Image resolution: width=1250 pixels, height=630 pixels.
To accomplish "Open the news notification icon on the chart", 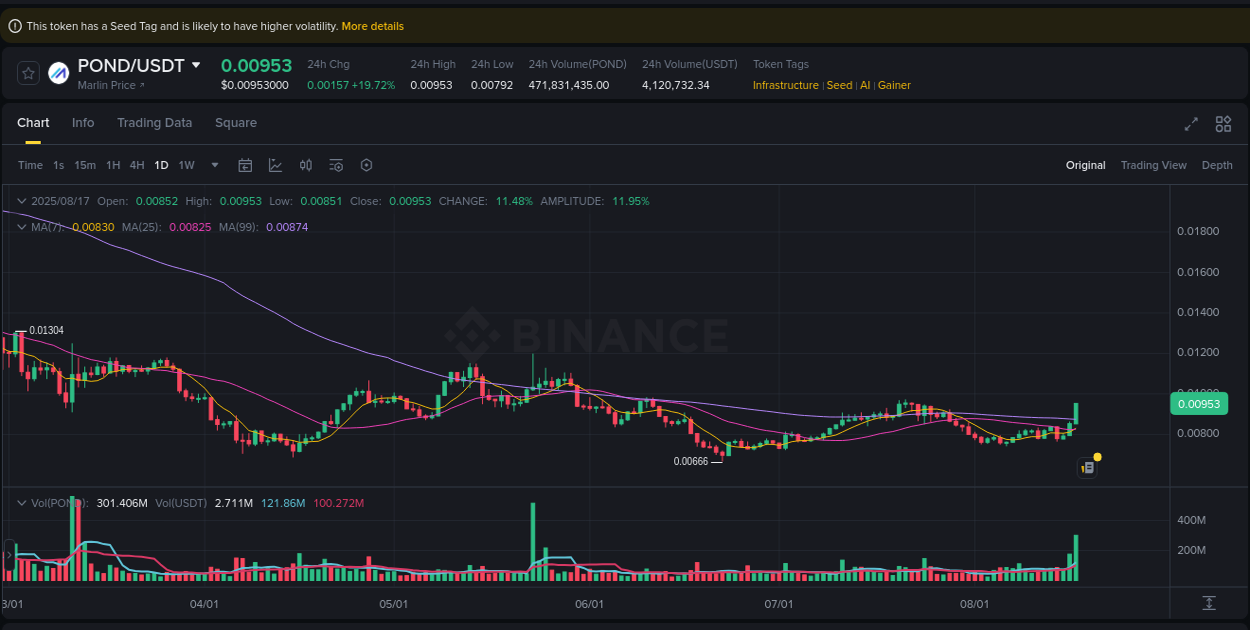I will click(1087, 466).
